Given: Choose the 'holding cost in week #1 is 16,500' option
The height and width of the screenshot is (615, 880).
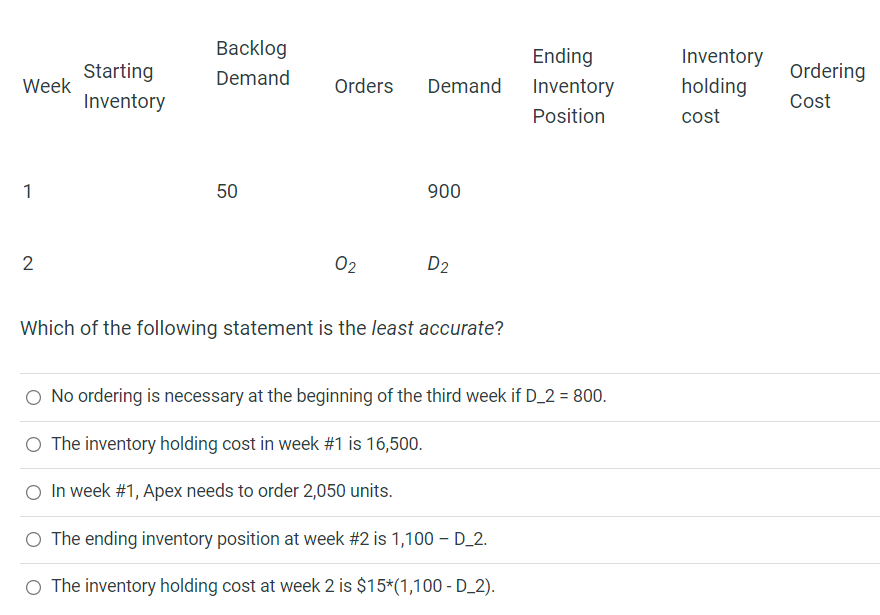Looking at the screenshot, I should tap(34, 445).
